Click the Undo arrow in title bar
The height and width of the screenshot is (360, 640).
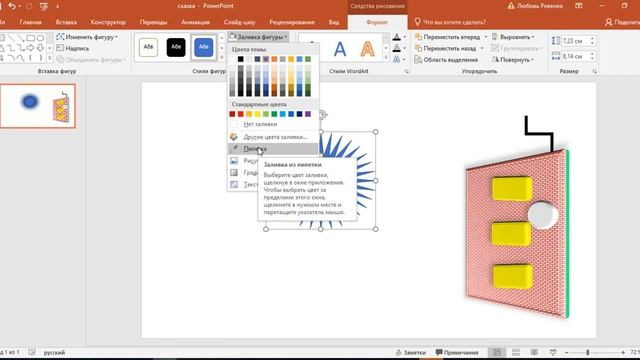(12, 6)
